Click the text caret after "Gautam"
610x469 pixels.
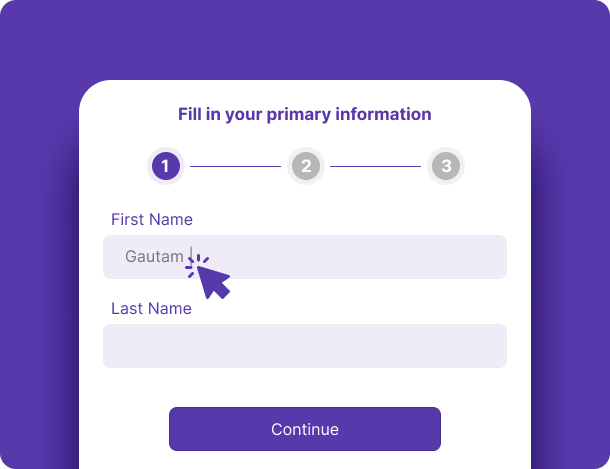pos(191,256)
